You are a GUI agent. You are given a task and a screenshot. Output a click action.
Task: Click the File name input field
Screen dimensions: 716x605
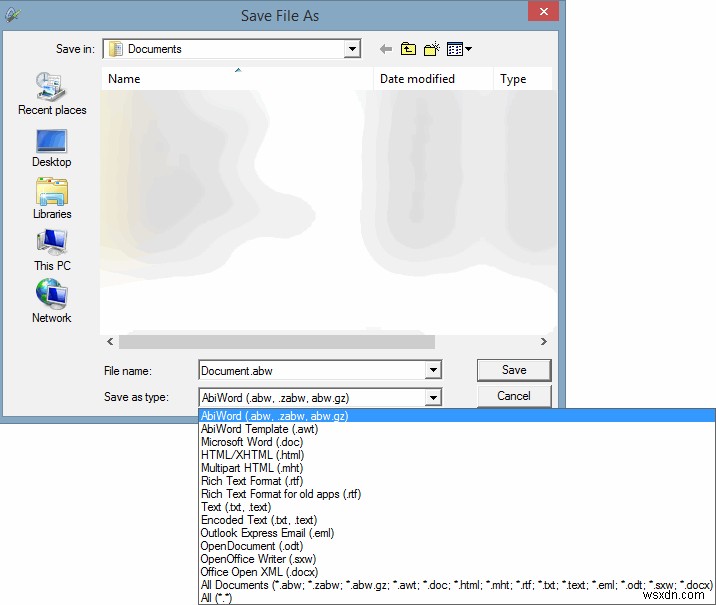coord(313,370)
